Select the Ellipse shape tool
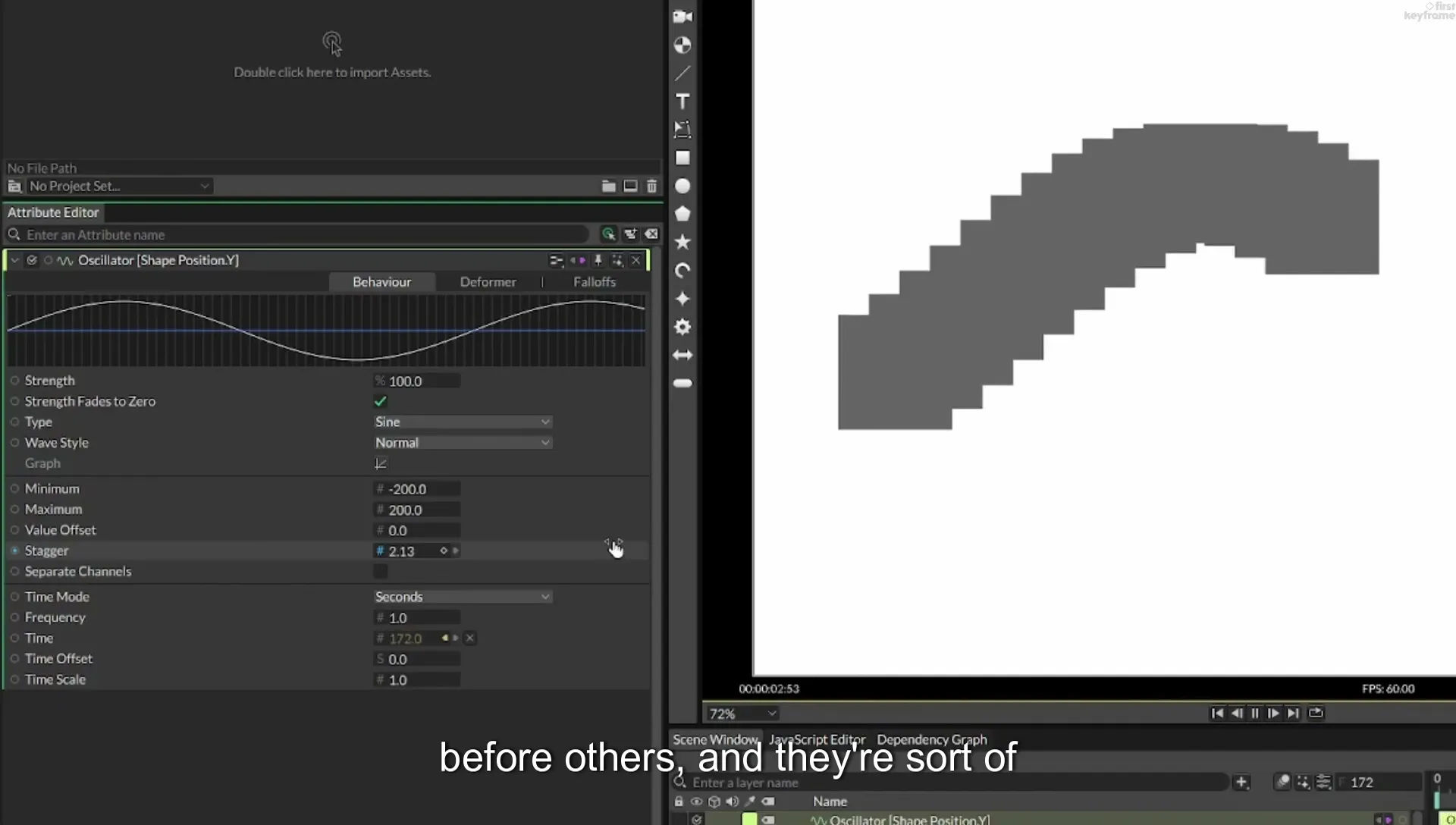This screenshot has width=1456, height=825. click(682, 186)
